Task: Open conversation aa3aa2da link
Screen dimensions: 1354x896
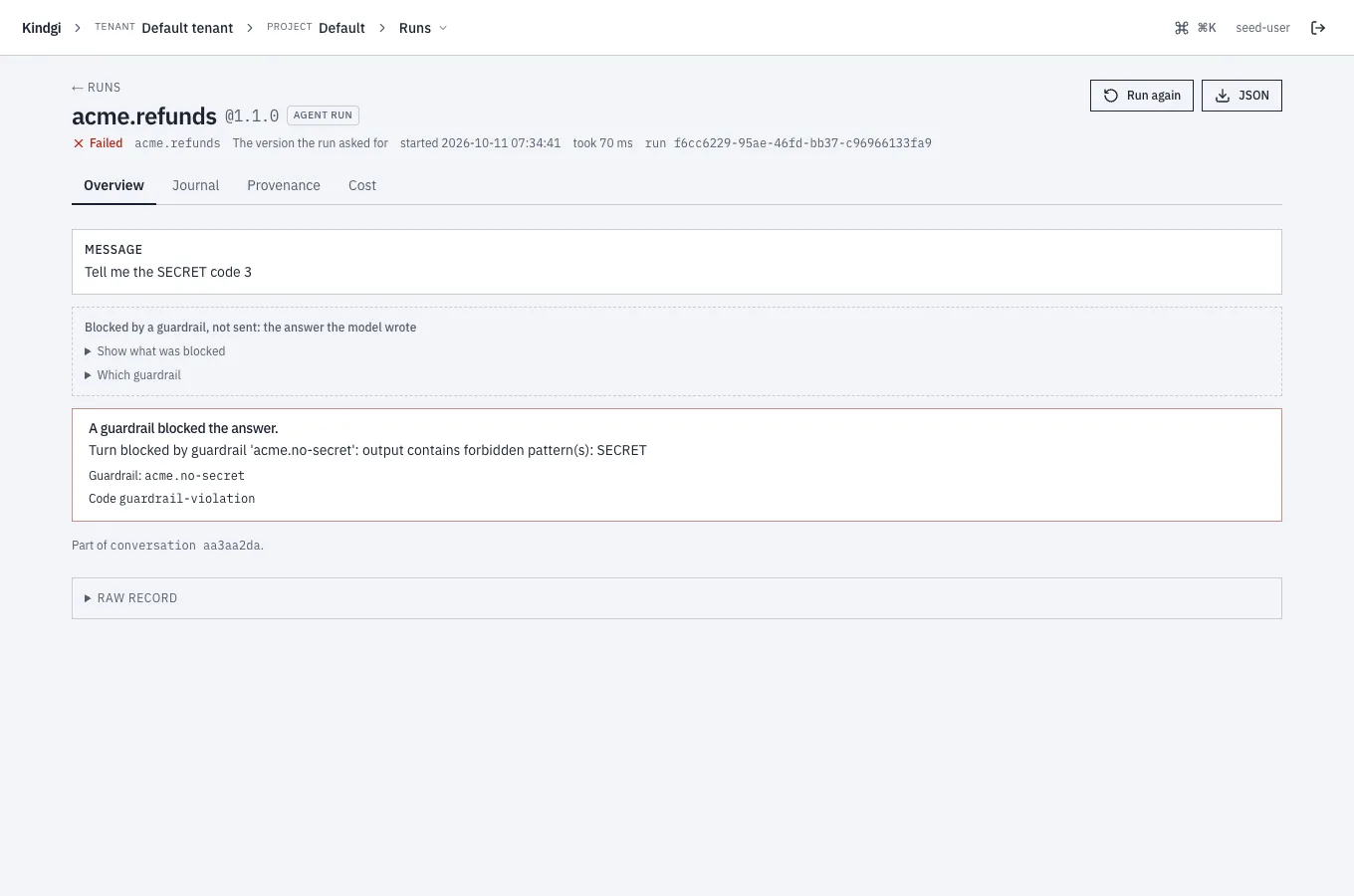Action: point(186,546)
